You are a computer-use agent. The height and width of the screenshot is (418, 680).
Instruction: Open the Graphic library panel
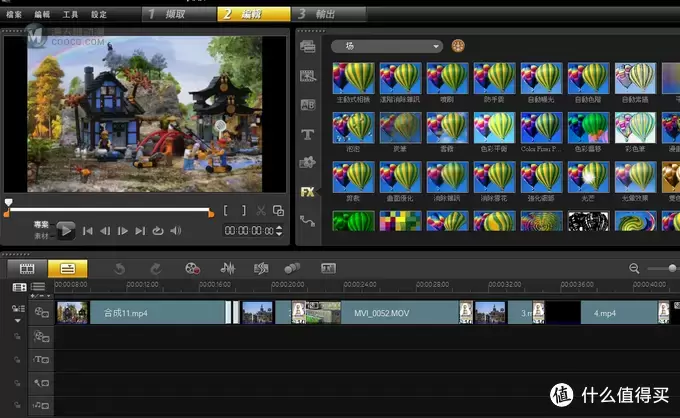pos(307,163)
